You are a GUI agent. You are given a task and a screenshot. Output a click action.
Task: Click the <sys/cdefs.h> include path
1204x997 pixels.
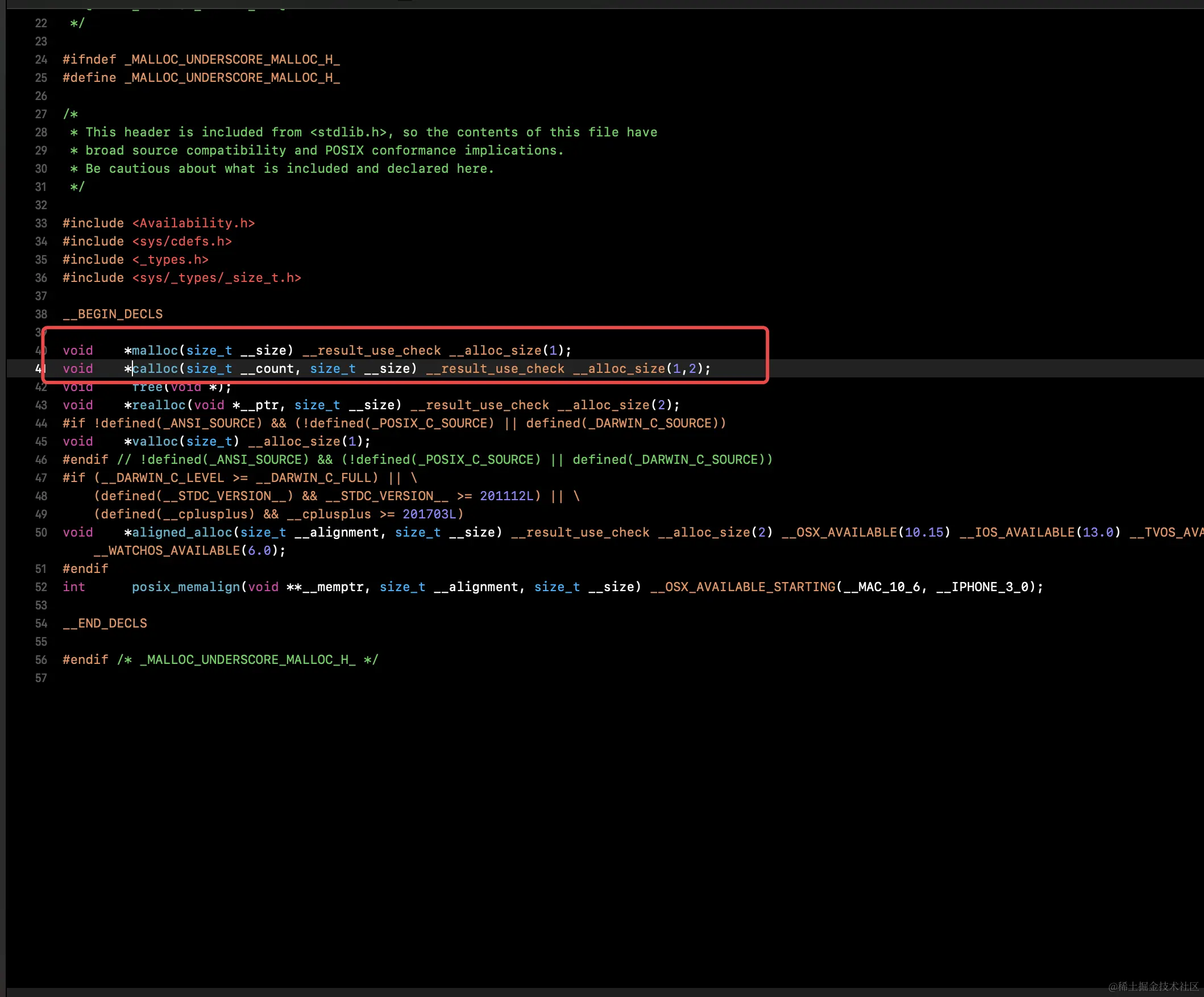tap(182, 242)
